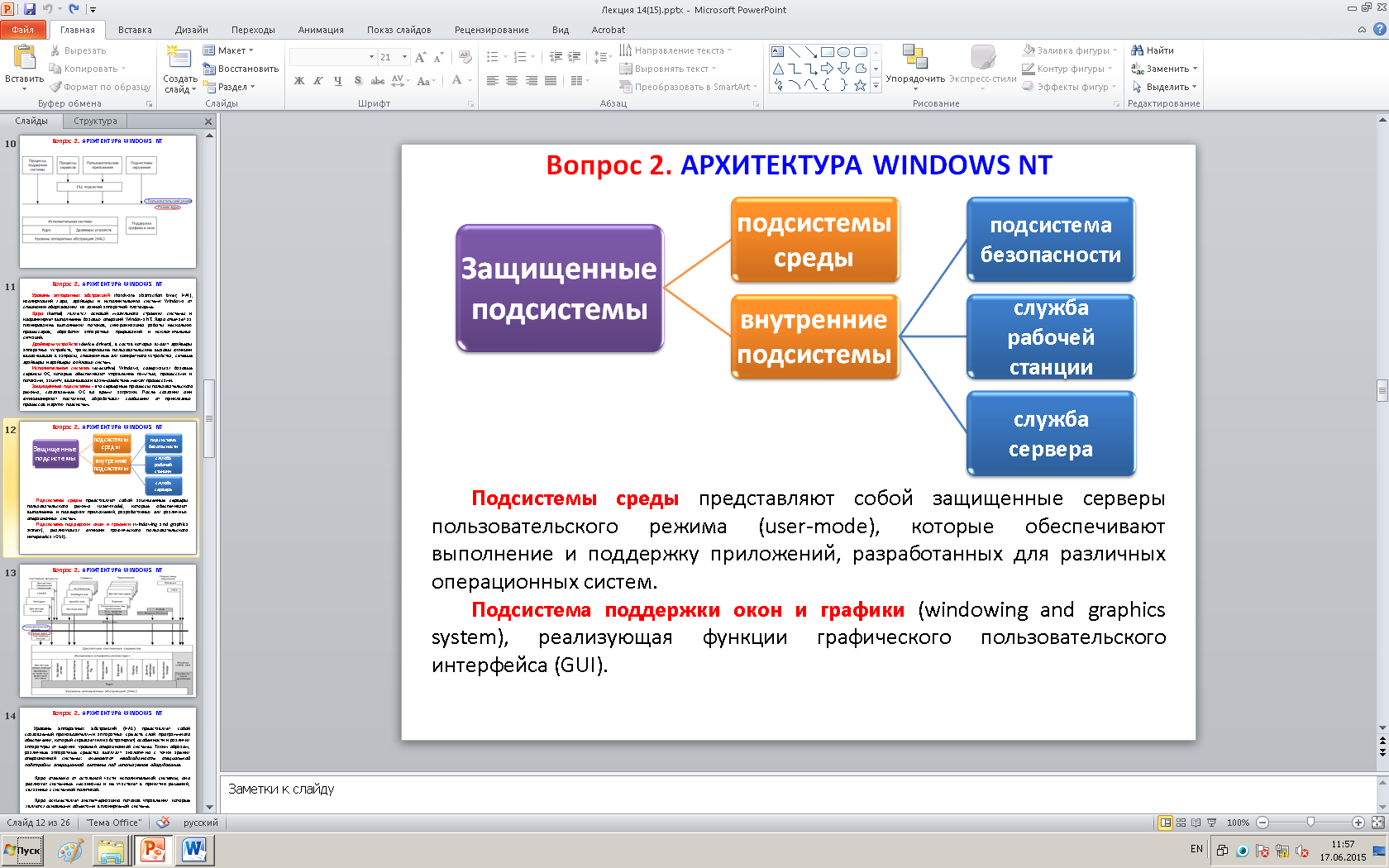Toggle text shadow (S) formatting

(358, 80)
